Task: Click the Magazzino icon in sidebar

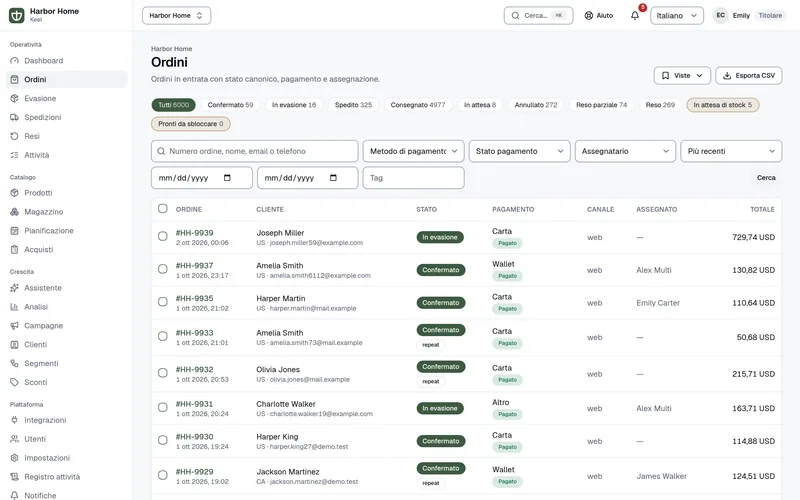Action: [14, 212]
